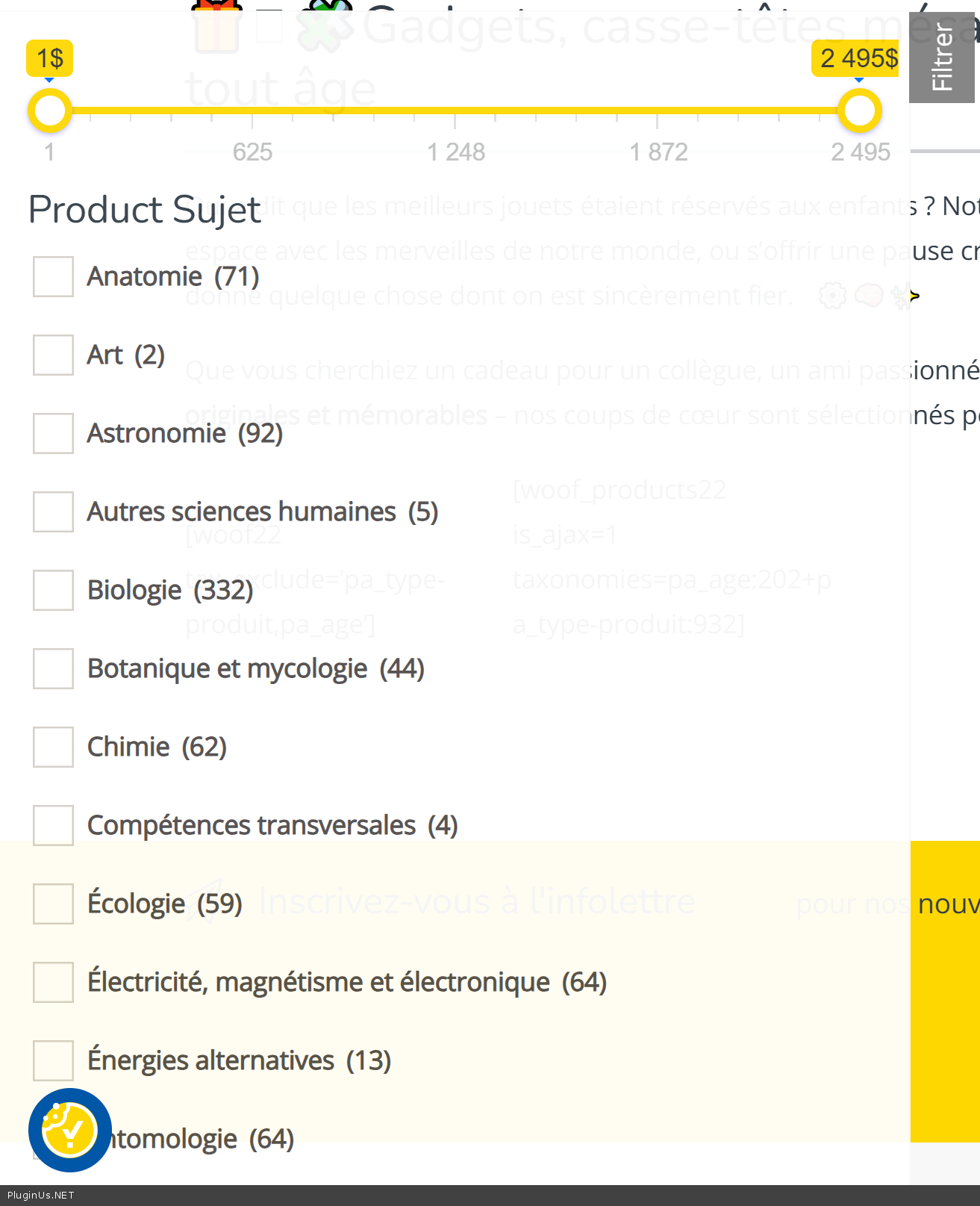The width and height of the screenshot is (980, 1206).
Task: Tick the Énergies alternatives (13) checkbox
Action: coord(53,1060)
